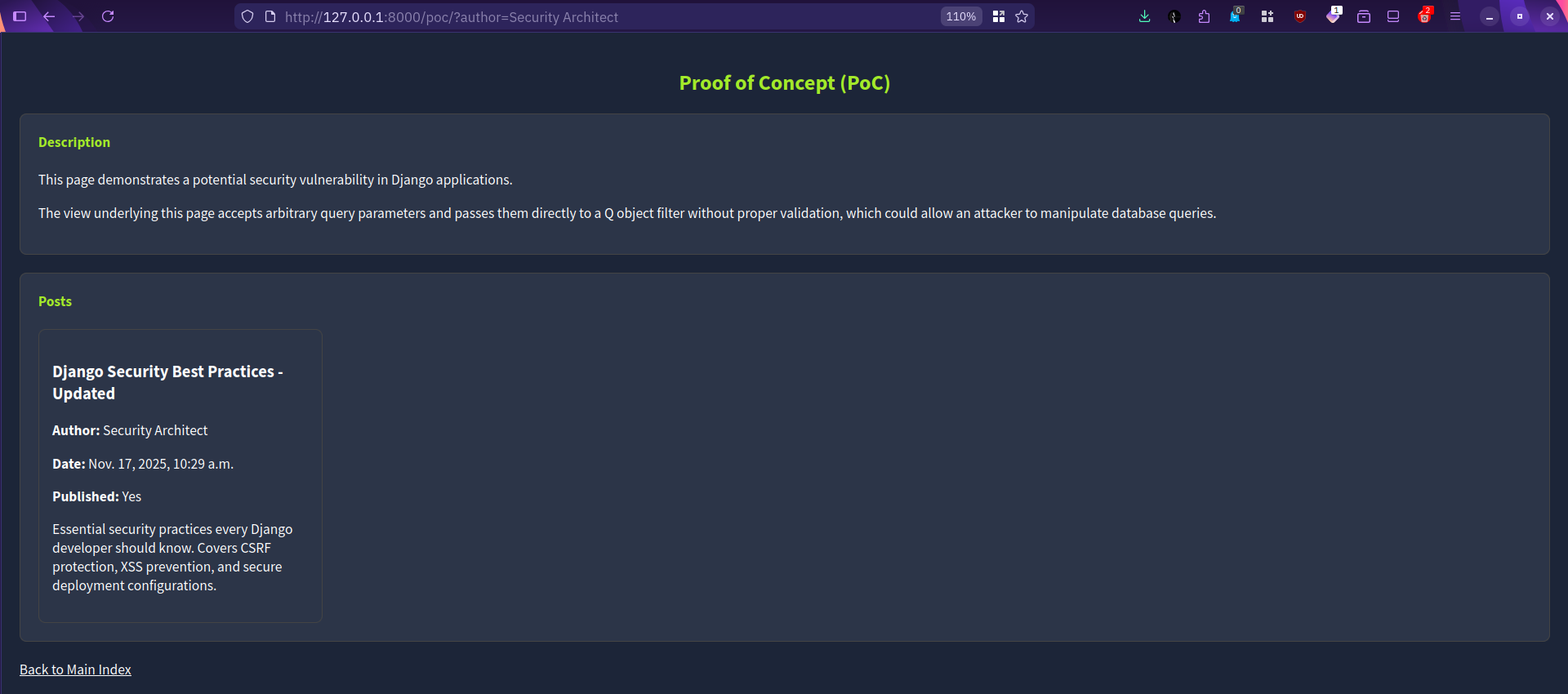Toggle the sidebar panel icon
Viewport: 1568px width, 694px height.
point(1394,16)
